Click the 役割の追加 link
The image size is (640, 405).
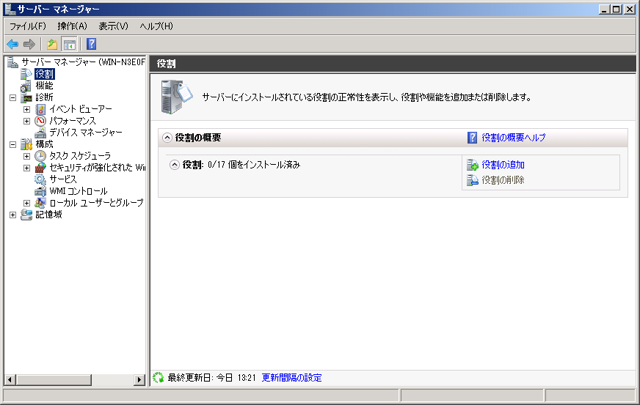[503, 165]
